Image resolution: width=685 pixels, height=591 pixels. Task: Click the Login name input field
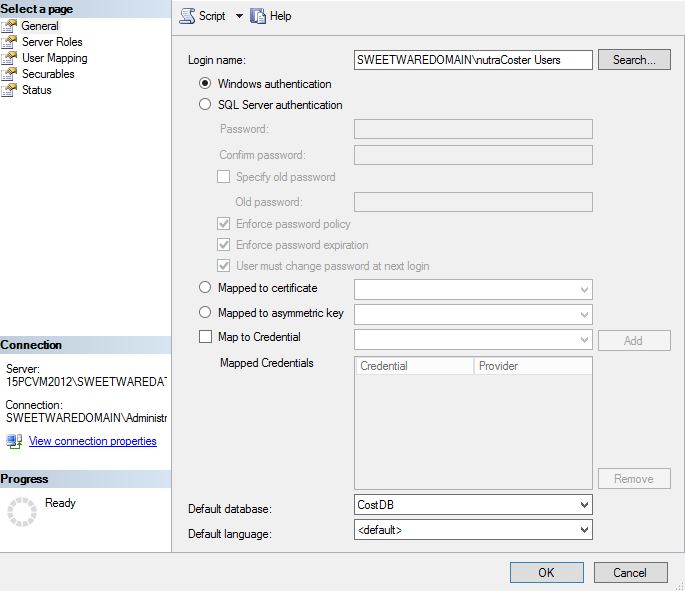[473, 60]
